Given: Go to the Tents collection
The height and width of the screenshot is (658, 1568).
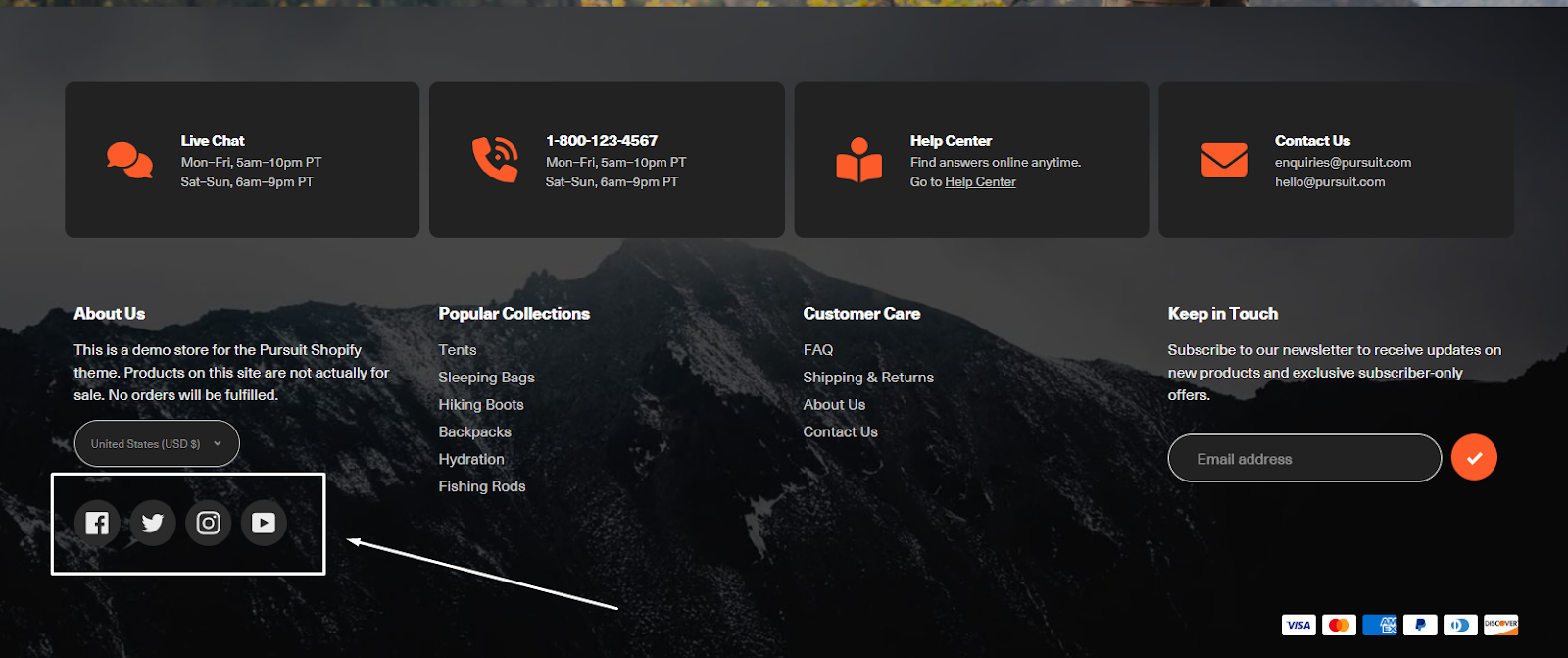Looking at the screenshot, I should [458, 350].
